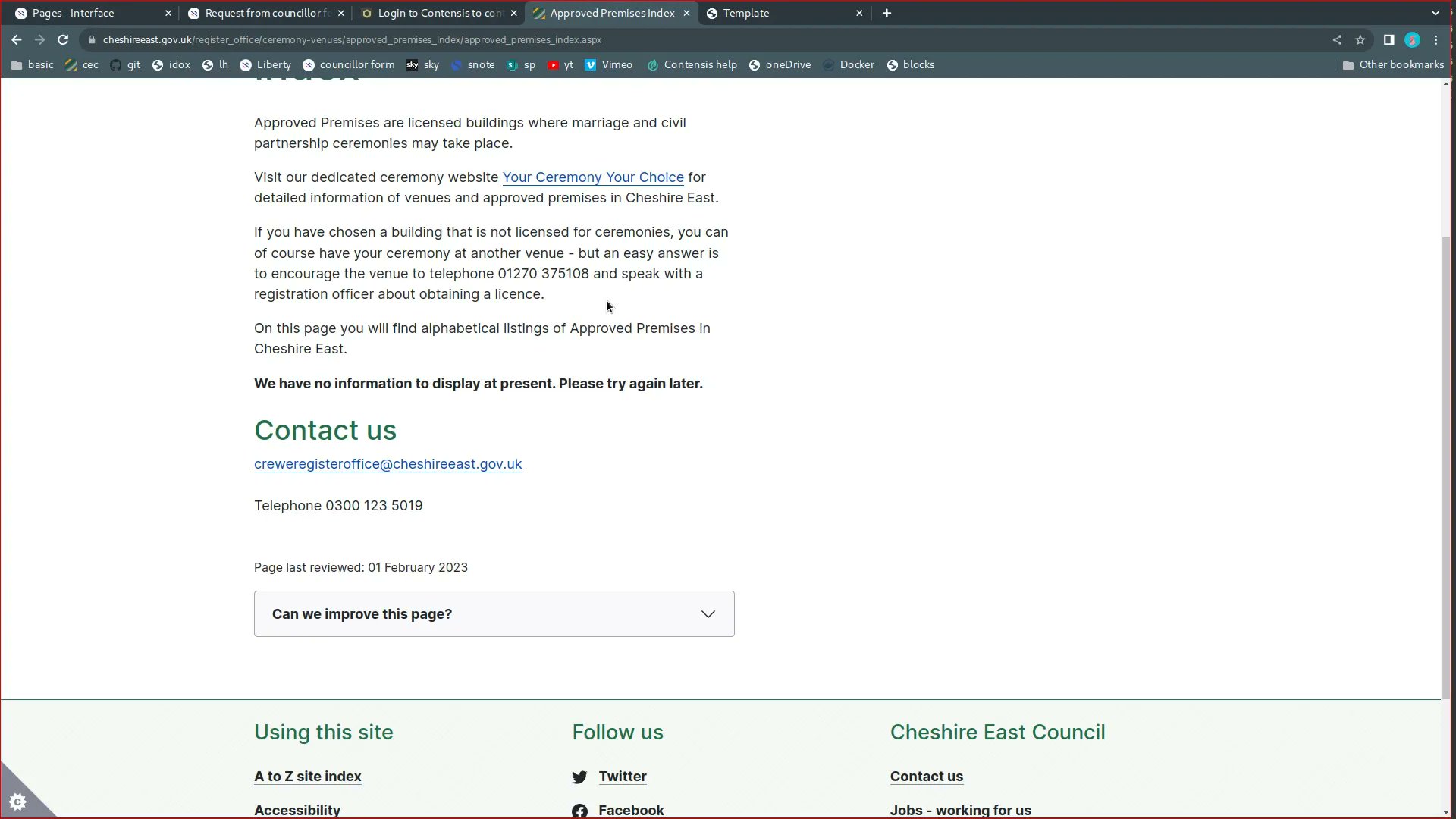Expand 'Can we improve this page?' section
This screenshot has height=819, width=1456.
point(494,614)
